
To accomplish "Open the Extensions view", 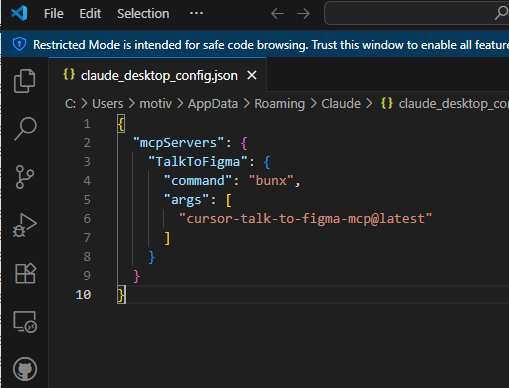I will click(x=25, y=273).
